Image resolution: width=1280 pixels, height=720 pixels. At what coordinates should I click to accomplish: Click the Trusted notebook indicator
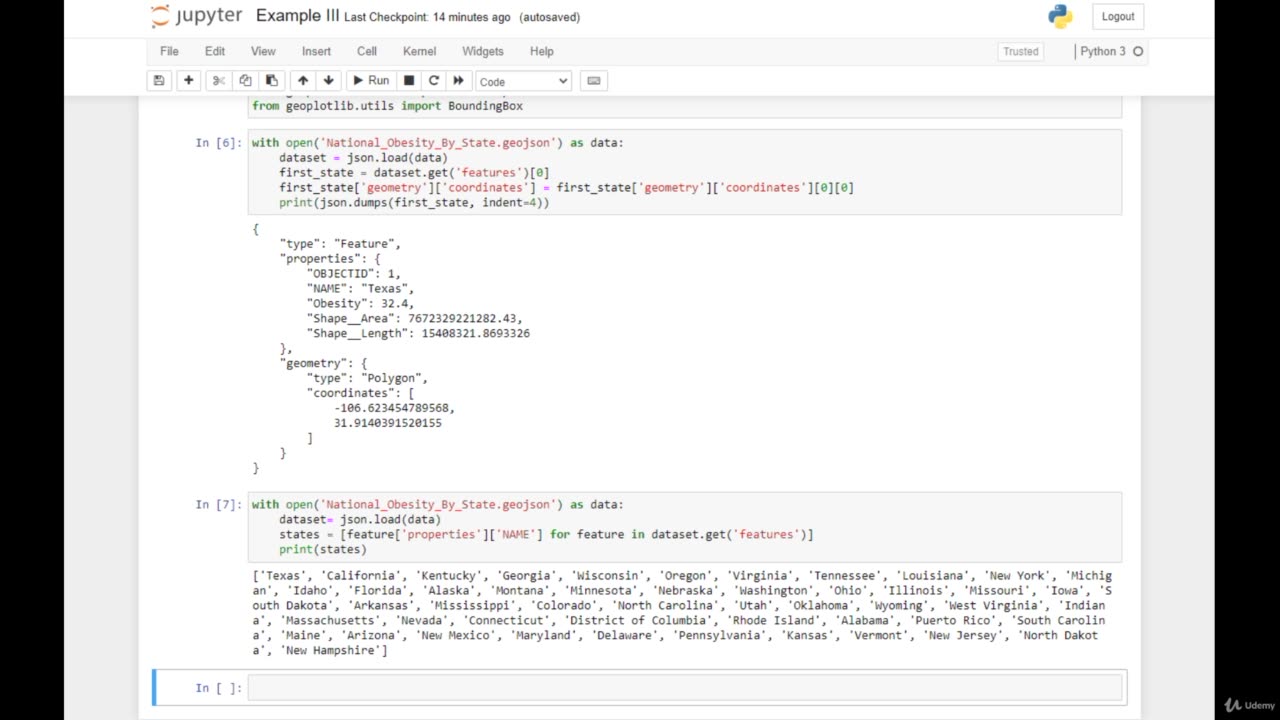point(1021,51)
